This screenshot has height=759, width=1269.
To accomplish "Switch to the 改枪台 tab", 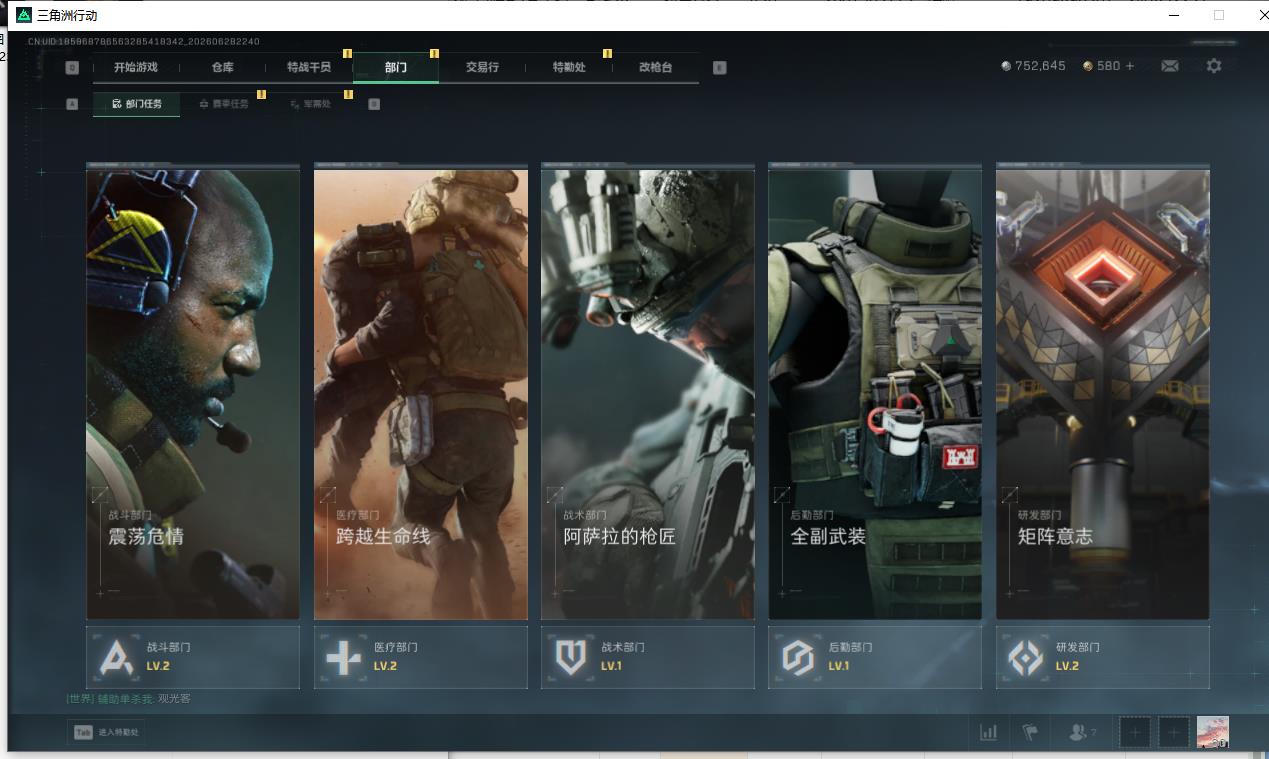I will (656, 67).
